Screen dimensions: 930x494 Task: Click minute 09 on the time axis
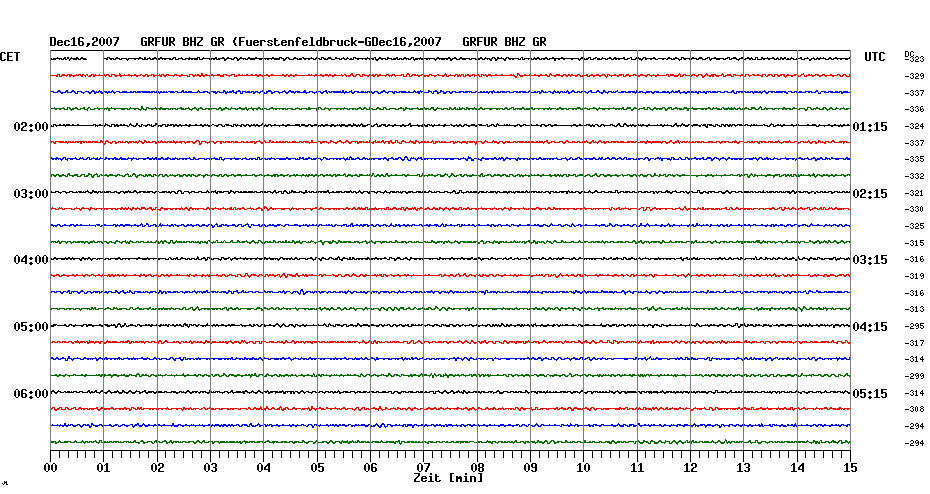(530, 467)
